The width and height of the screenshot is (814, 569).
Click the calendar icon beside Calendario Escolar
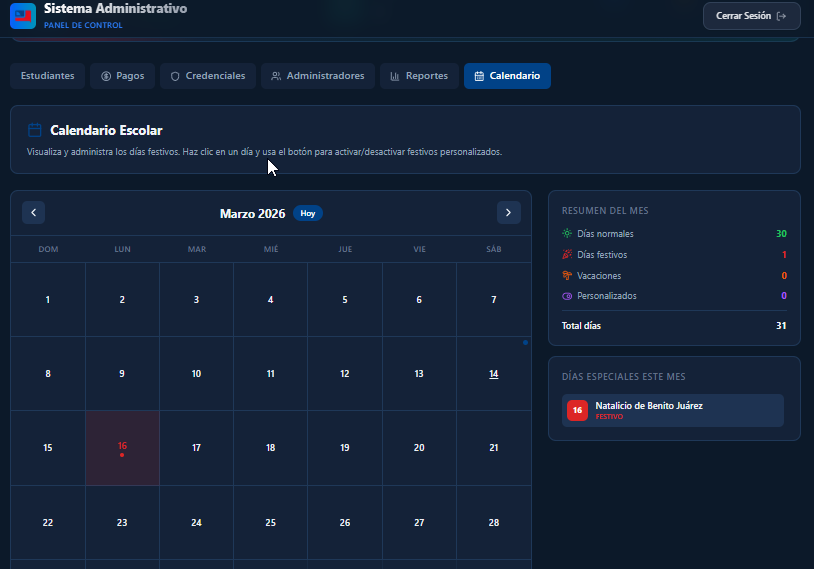coord(35,130)
